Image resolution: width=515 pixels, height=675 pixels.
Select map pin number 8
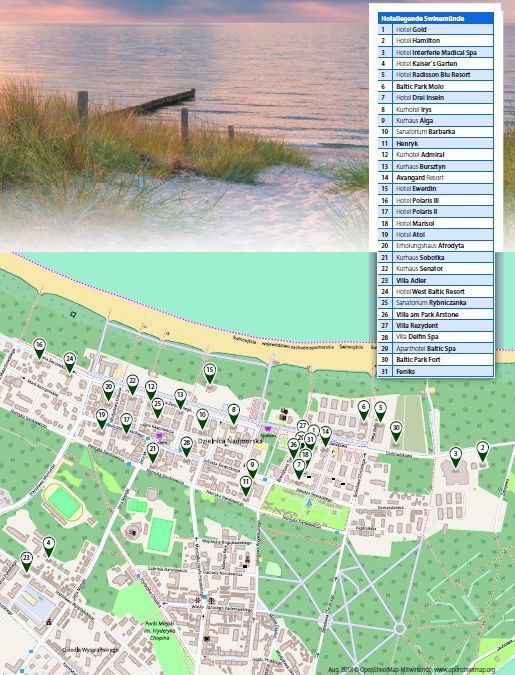pos(233,414)
